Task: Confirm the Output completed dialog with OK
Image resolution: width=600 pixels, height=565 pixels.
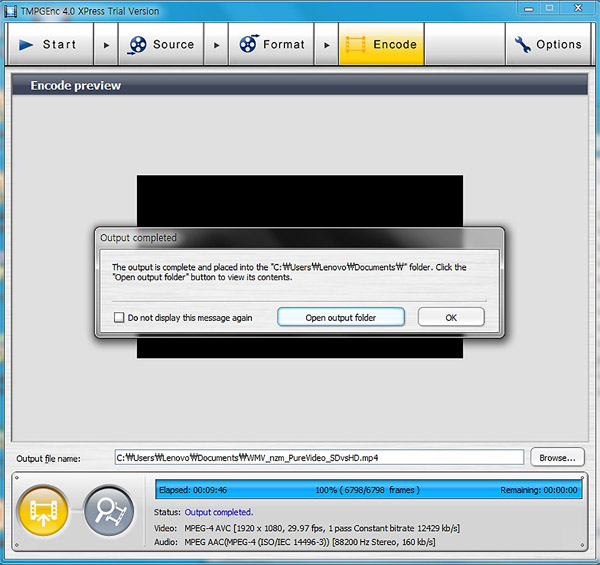Action: [x=451, y=317]
